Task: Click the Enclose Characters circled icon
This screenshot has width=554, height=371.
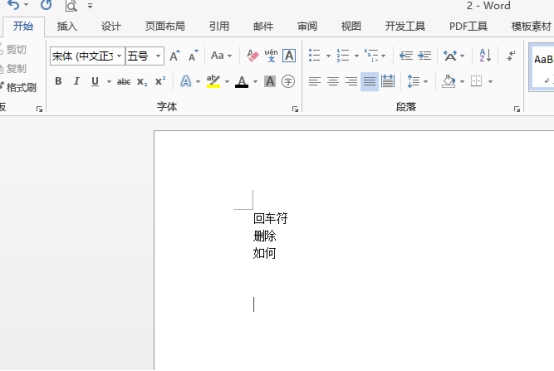Action: pyautogui.click(x=288, y=82)
